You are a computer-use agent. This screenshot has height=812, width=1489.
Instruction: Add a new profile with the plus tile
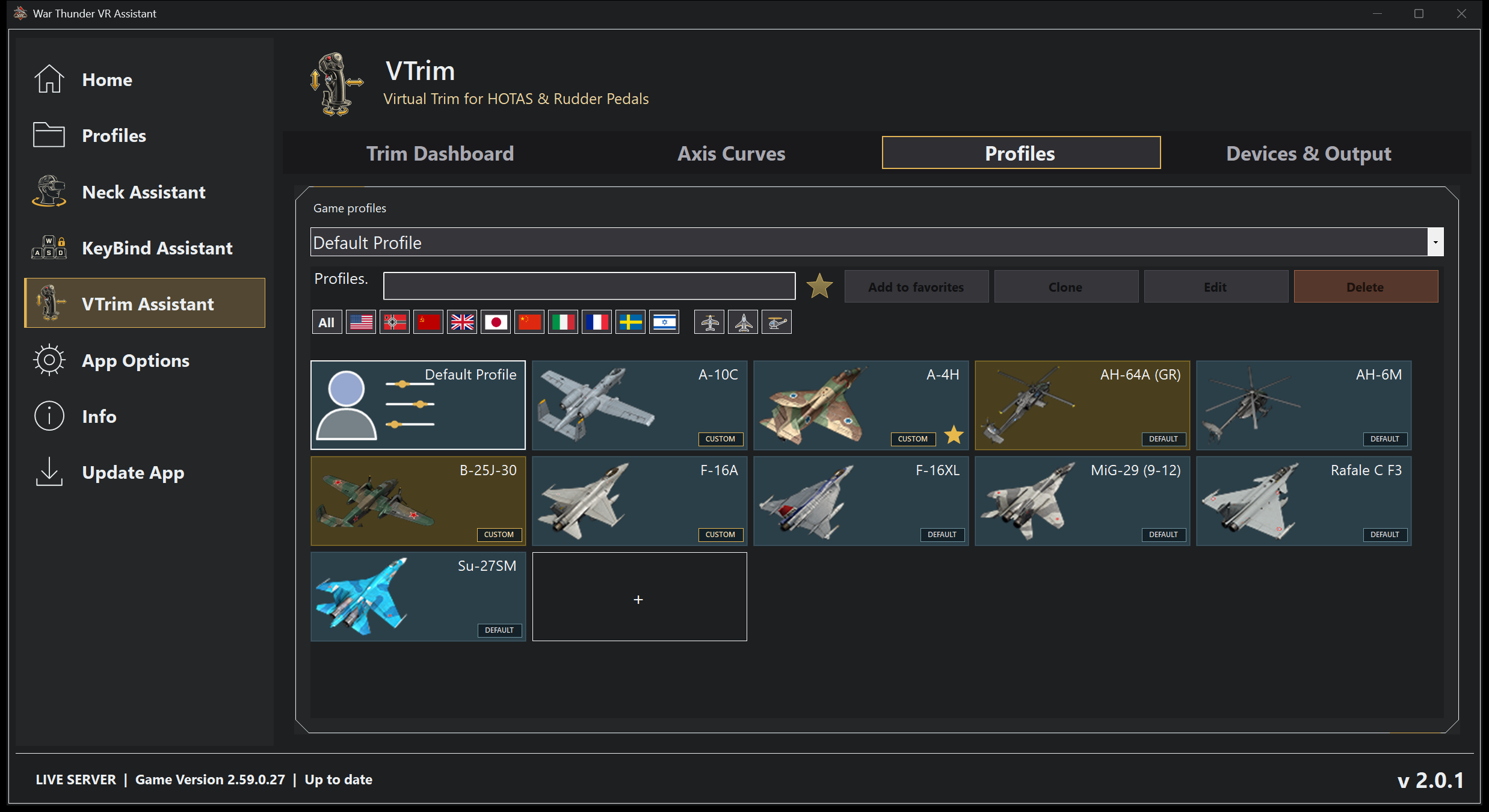[x=640, y=597]
